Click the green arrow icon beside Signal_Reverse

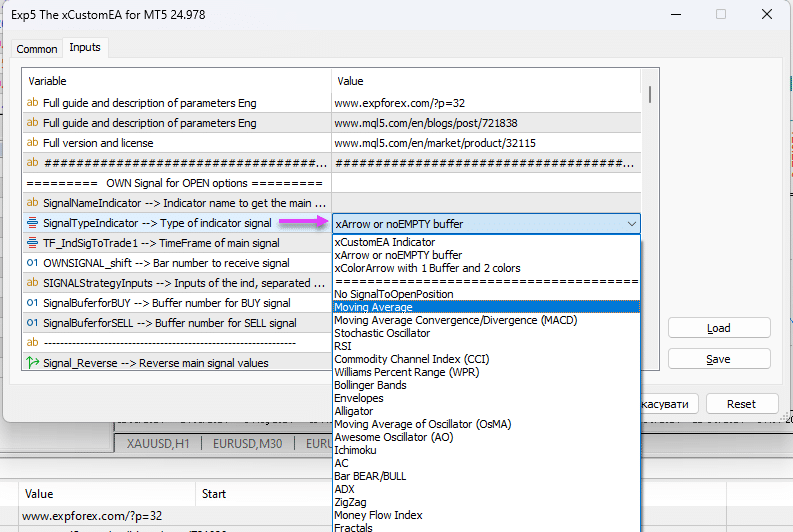pyautogui.click(x=33, y=363)
